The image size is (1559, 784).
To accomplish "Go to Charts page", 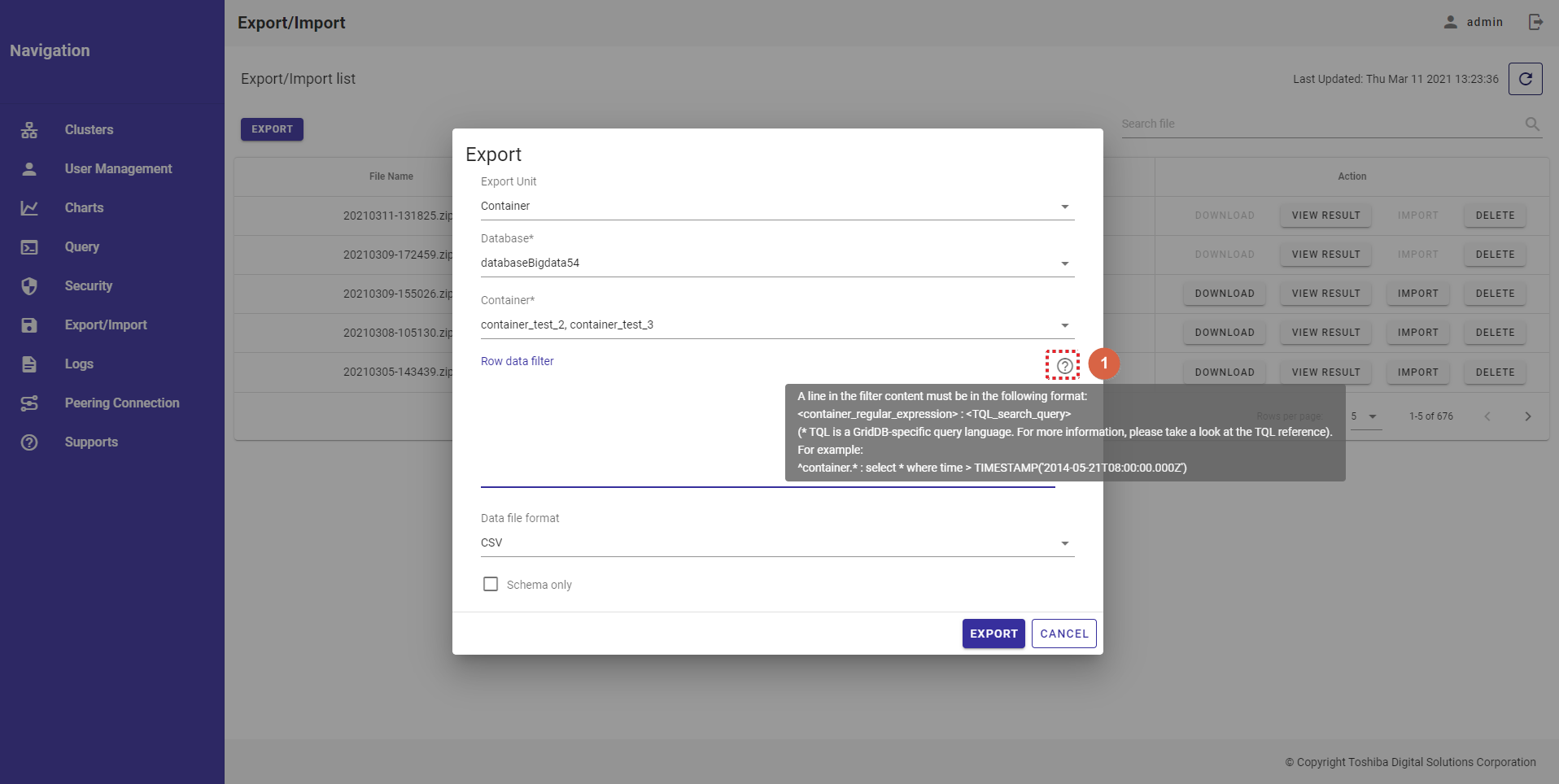I will point(84,208).
